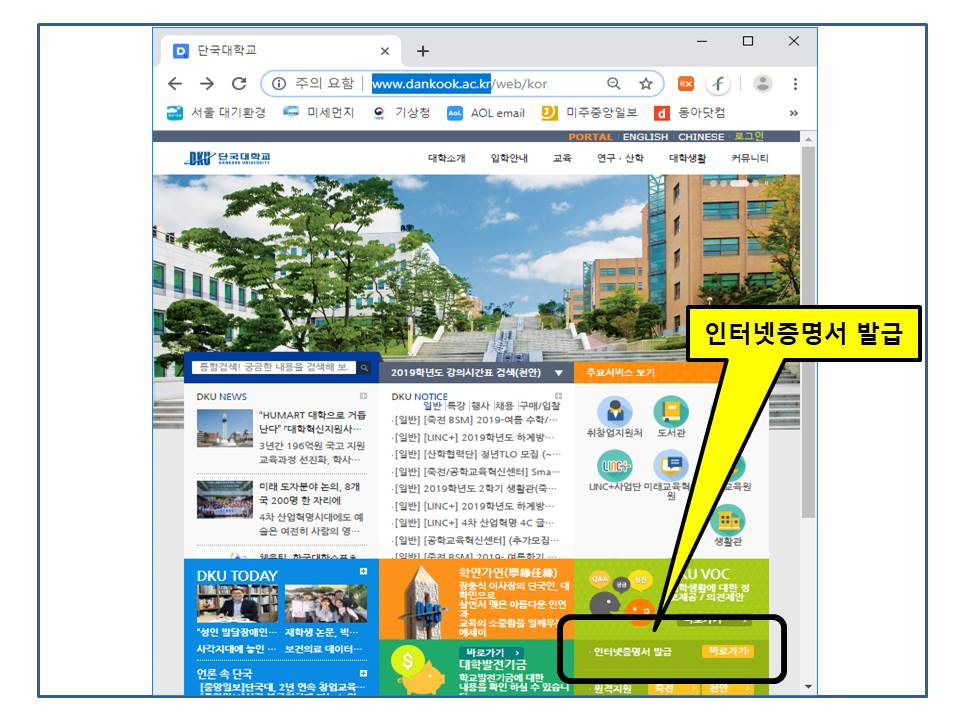Expand the hidden bookmarks overflow chevron
The width and height of the screenshot is (960, 720).
[794, 113]
